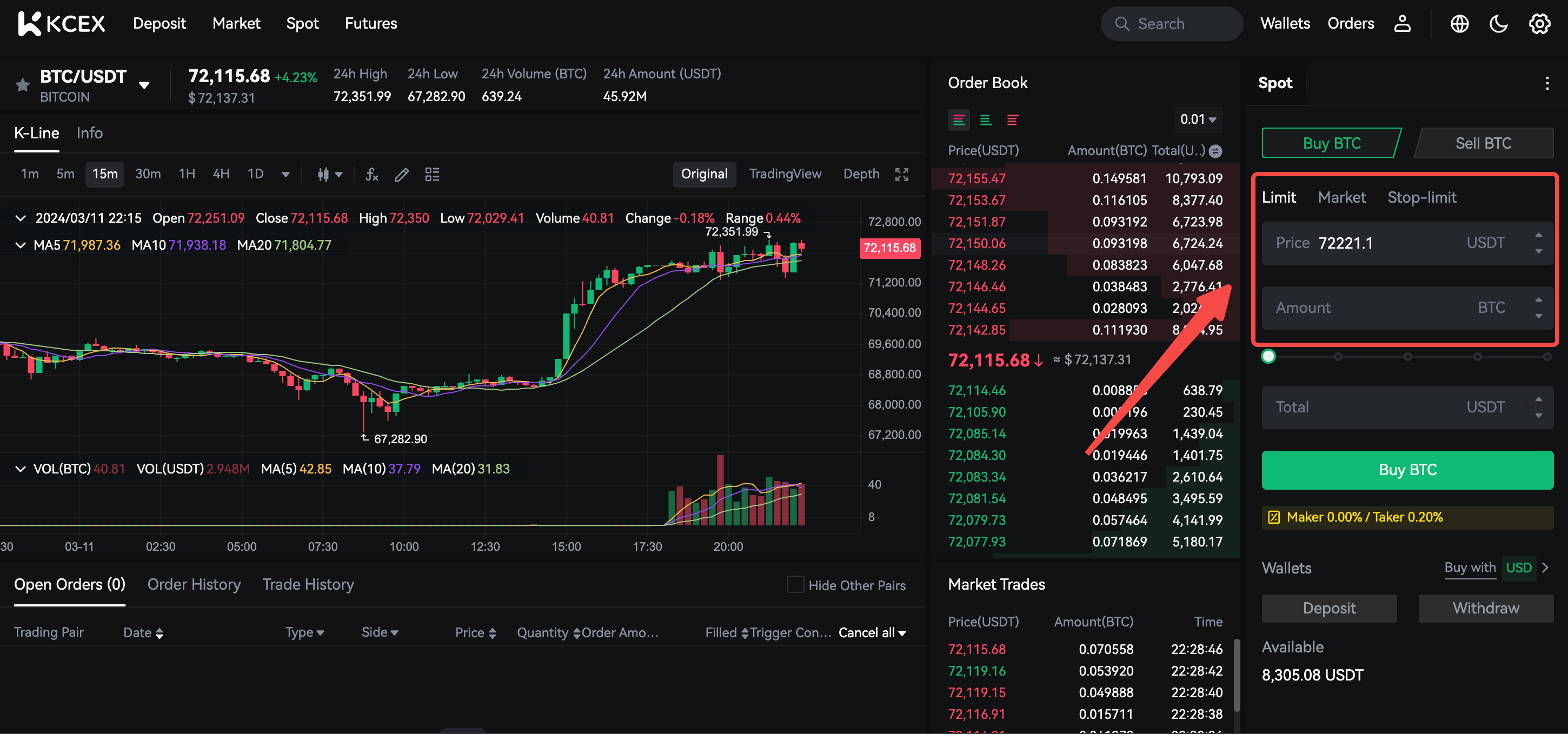Select the Stop-limit order type tab

pyautogui.click(x=1421, y=197)
